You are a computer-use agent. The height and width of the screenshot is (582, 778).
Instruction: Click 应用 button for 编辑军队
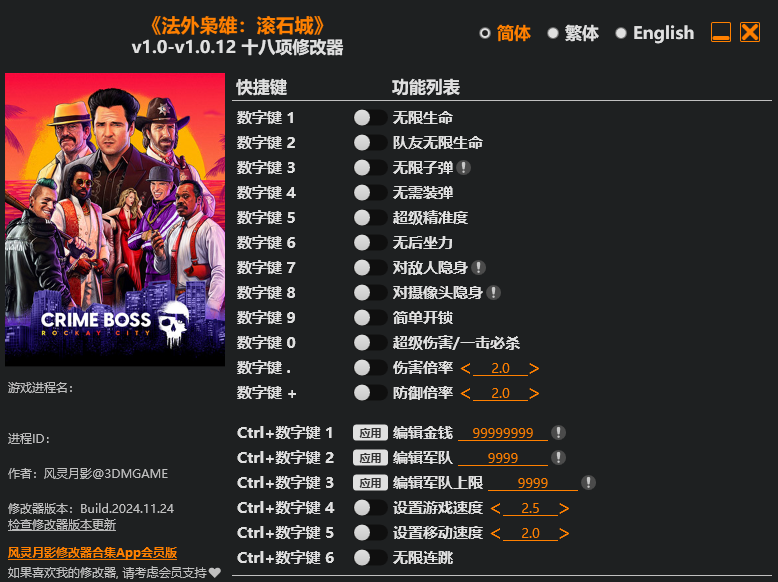[370, 457]
